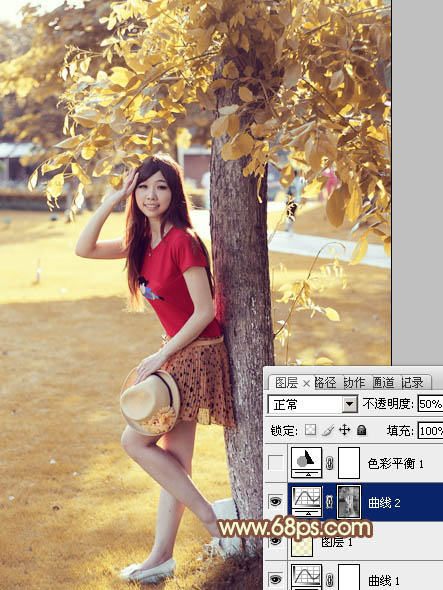Switch to the 路径 paths tab
Image resolution: width=443 pixels, height=590 pixels.
[325, 383]
